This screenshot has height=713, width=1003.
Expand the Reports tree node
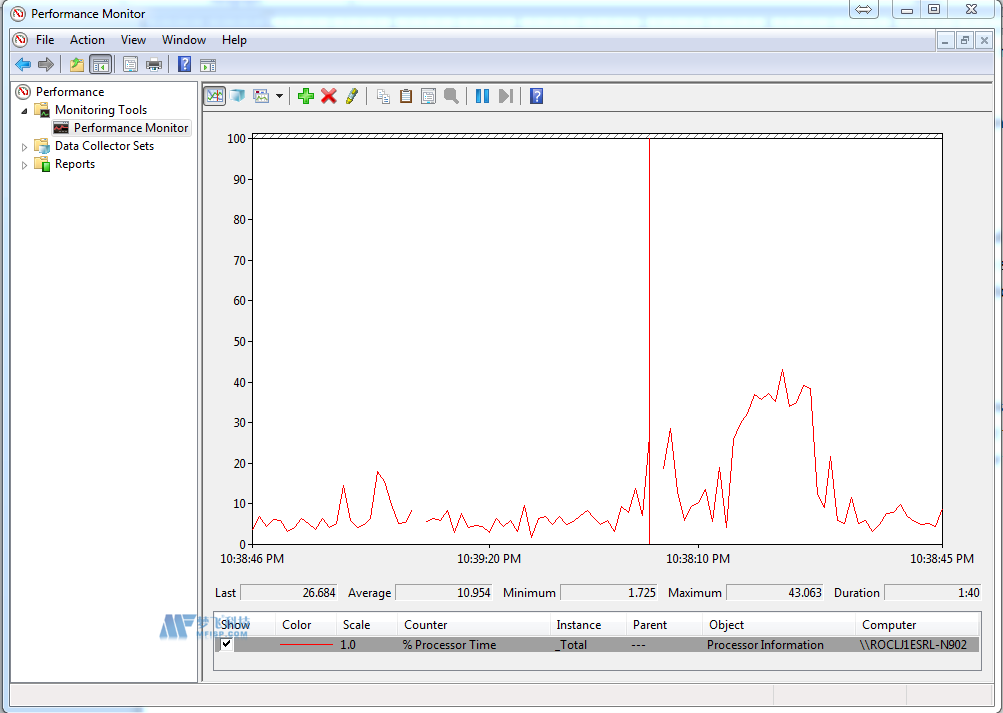point(25,165)
